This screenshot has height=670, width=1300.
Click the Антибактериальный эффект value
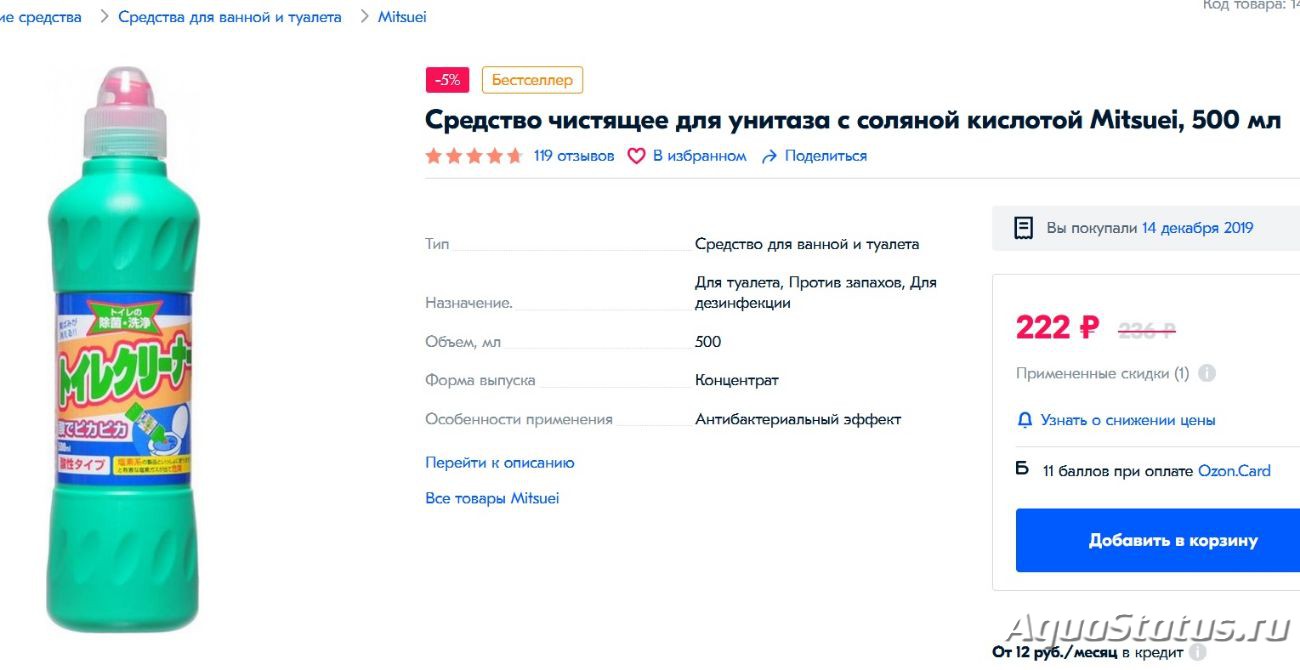coord(798,419)
